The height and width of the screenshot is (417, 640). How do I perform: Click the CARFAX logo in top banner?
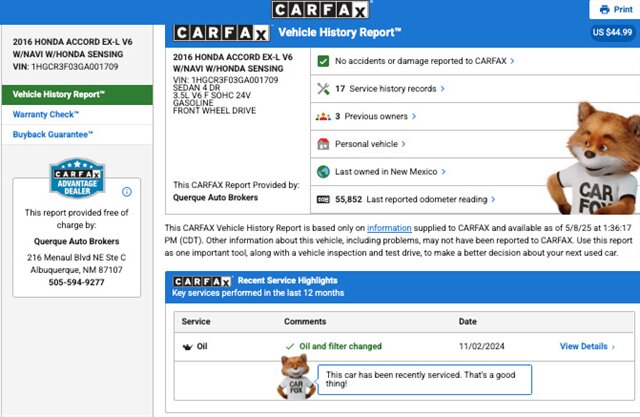(320, 10)
